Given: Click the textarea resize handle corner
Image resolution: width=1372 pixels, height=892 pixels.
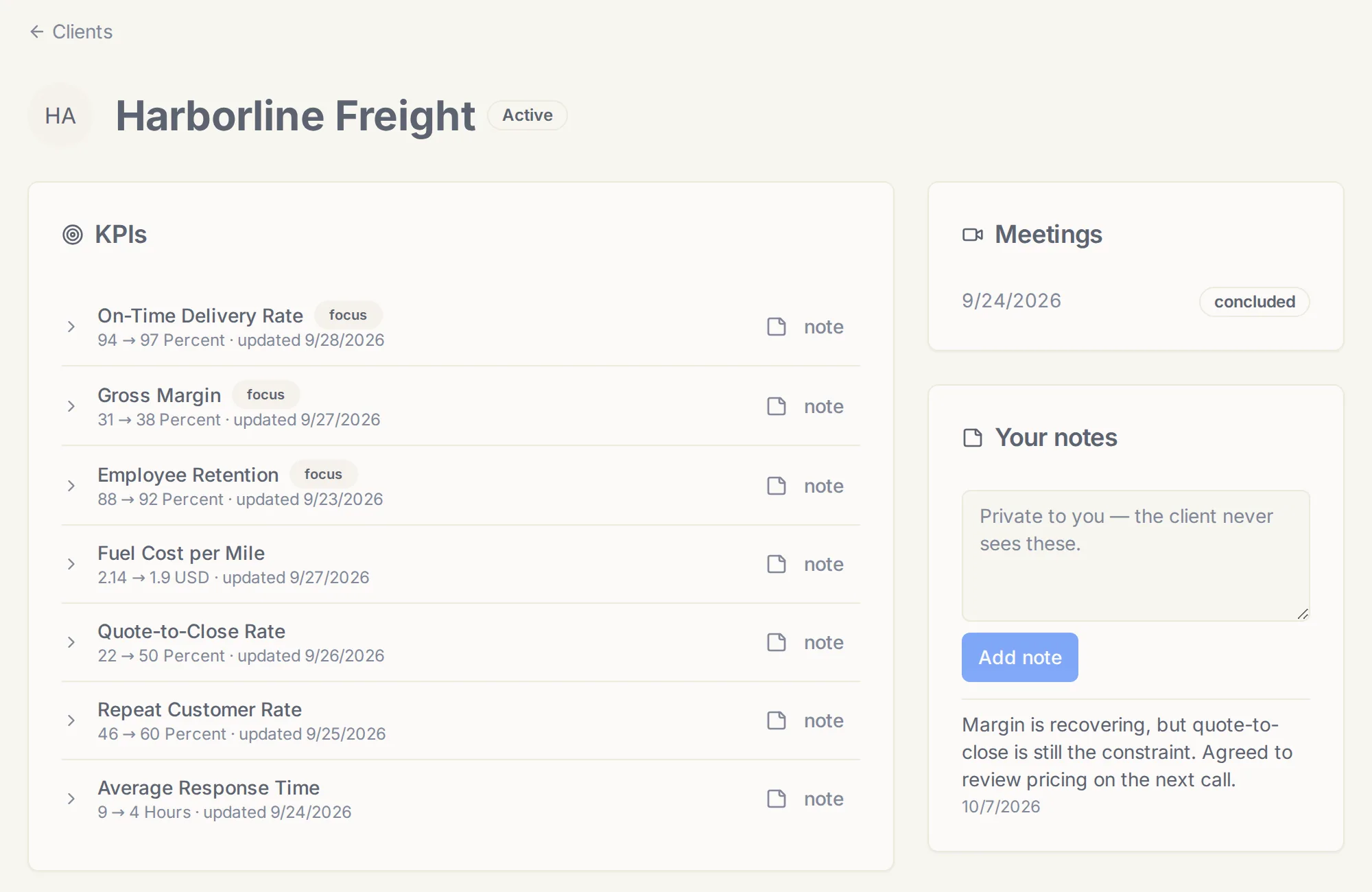Looking at the screenshot, I should coord(1303,614).
